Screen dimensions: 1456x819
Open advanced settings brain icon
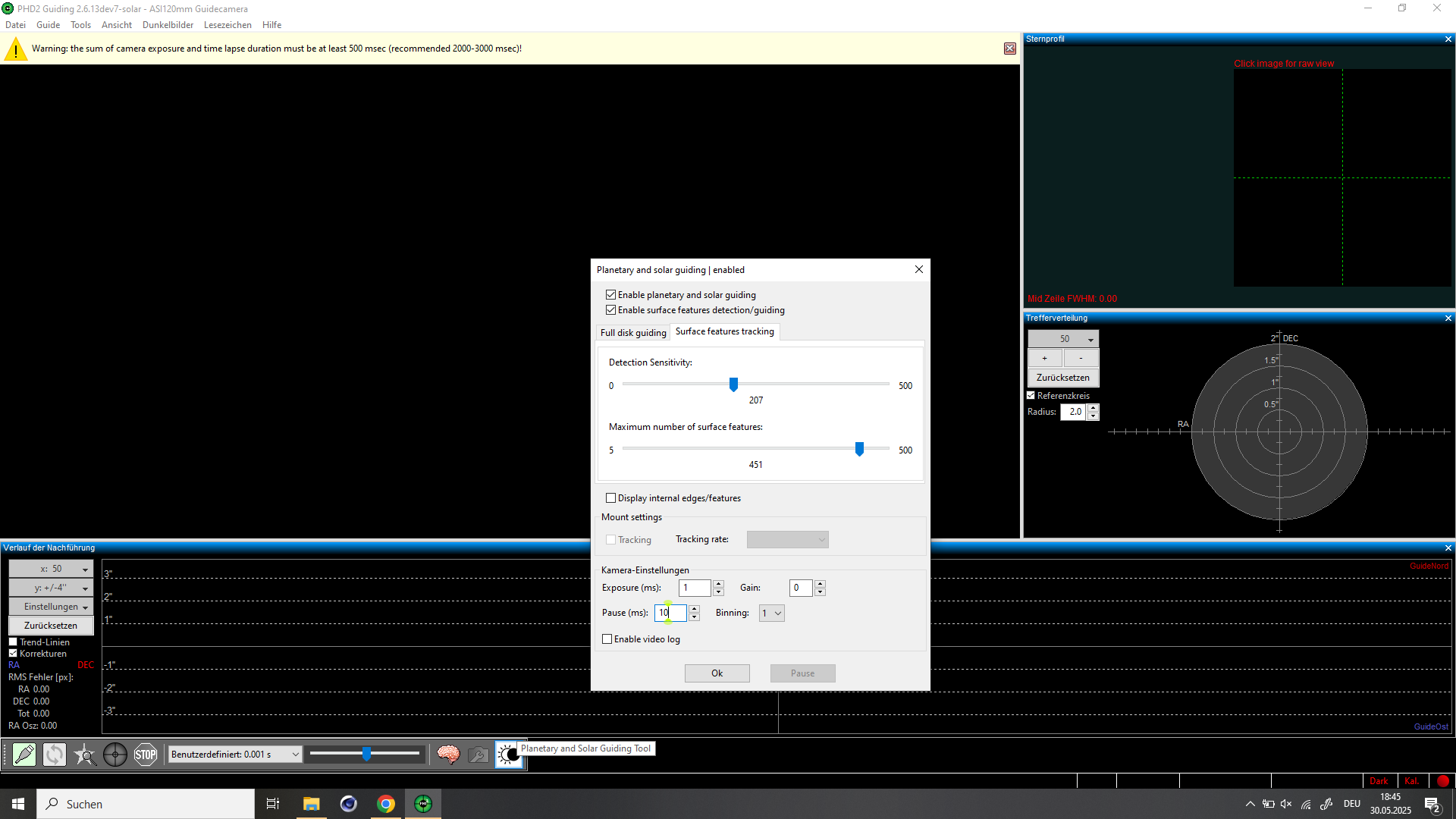[x=448, y=755]
